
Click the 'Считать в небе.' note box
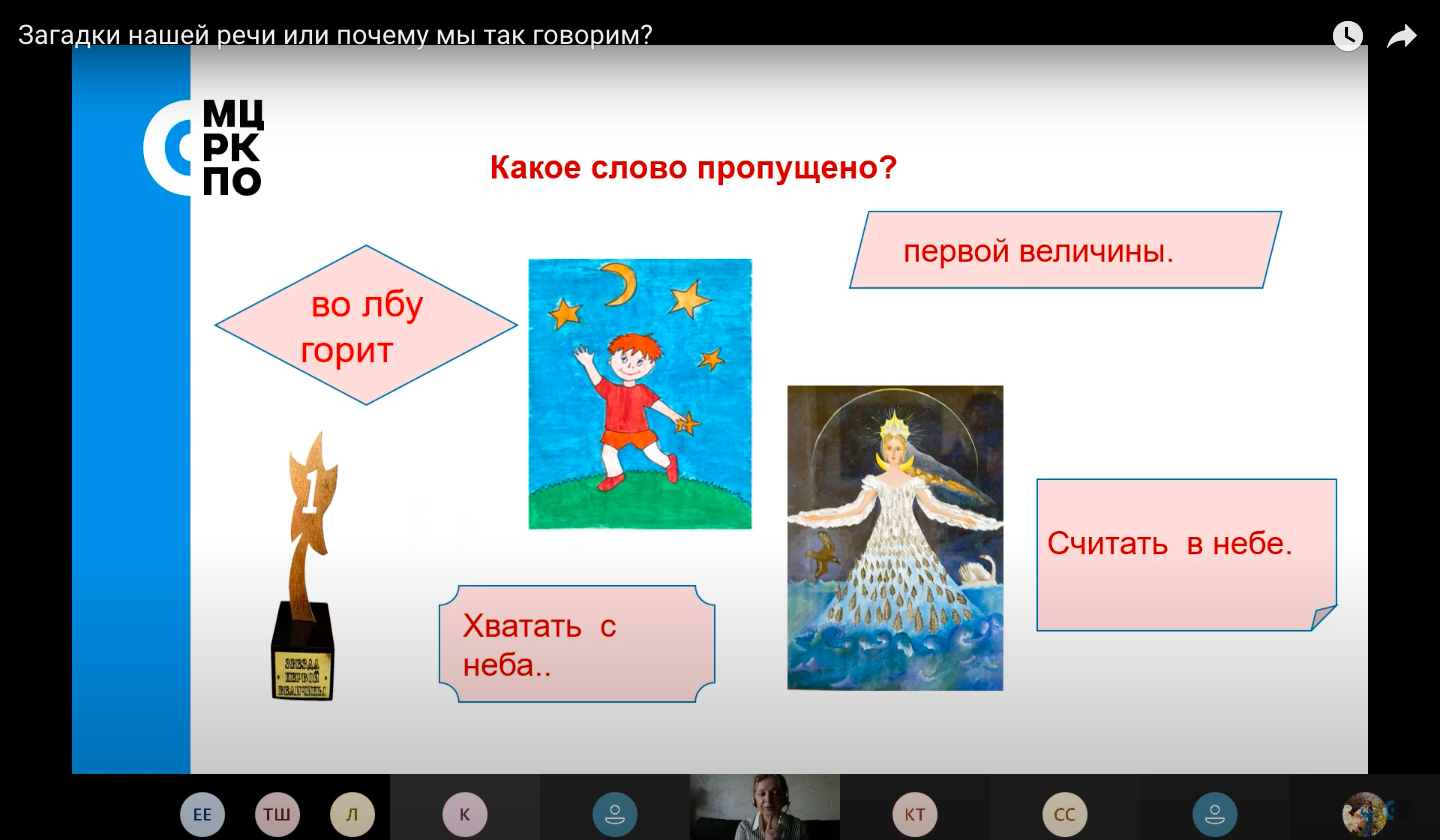1187,555
